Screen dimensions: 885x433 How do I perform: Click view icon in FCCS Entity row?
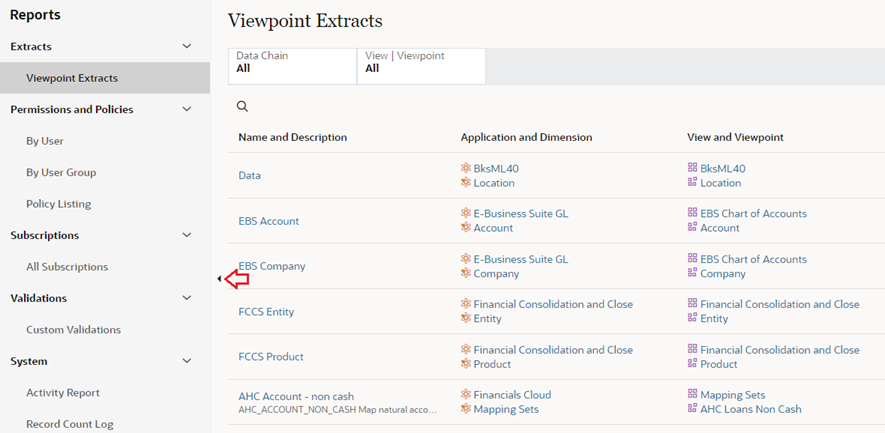[692, 304]
